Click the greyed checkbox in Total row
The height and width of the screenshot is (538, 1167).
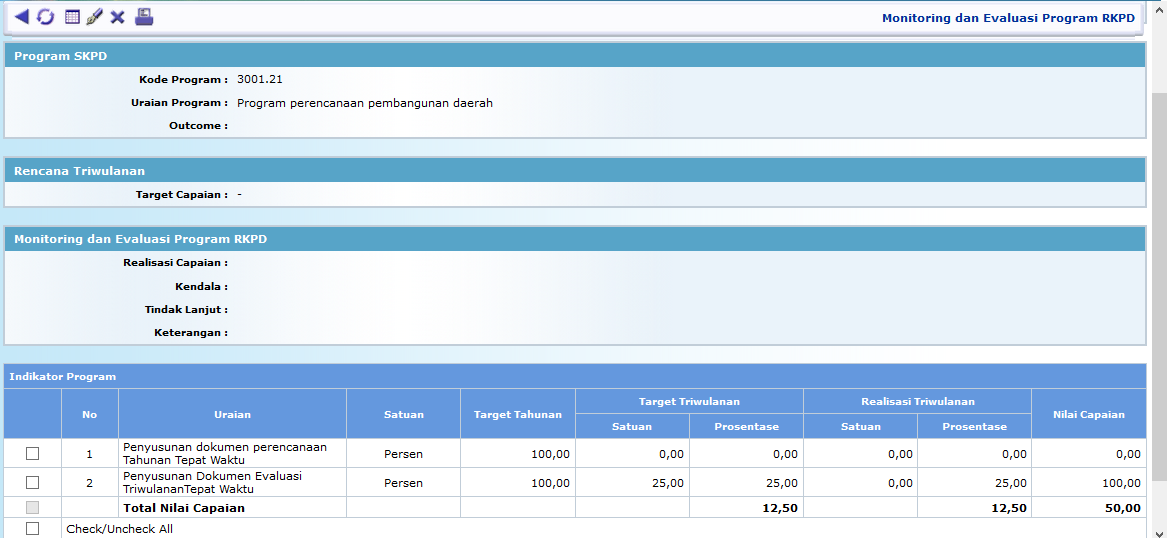[x=33, y=507]
